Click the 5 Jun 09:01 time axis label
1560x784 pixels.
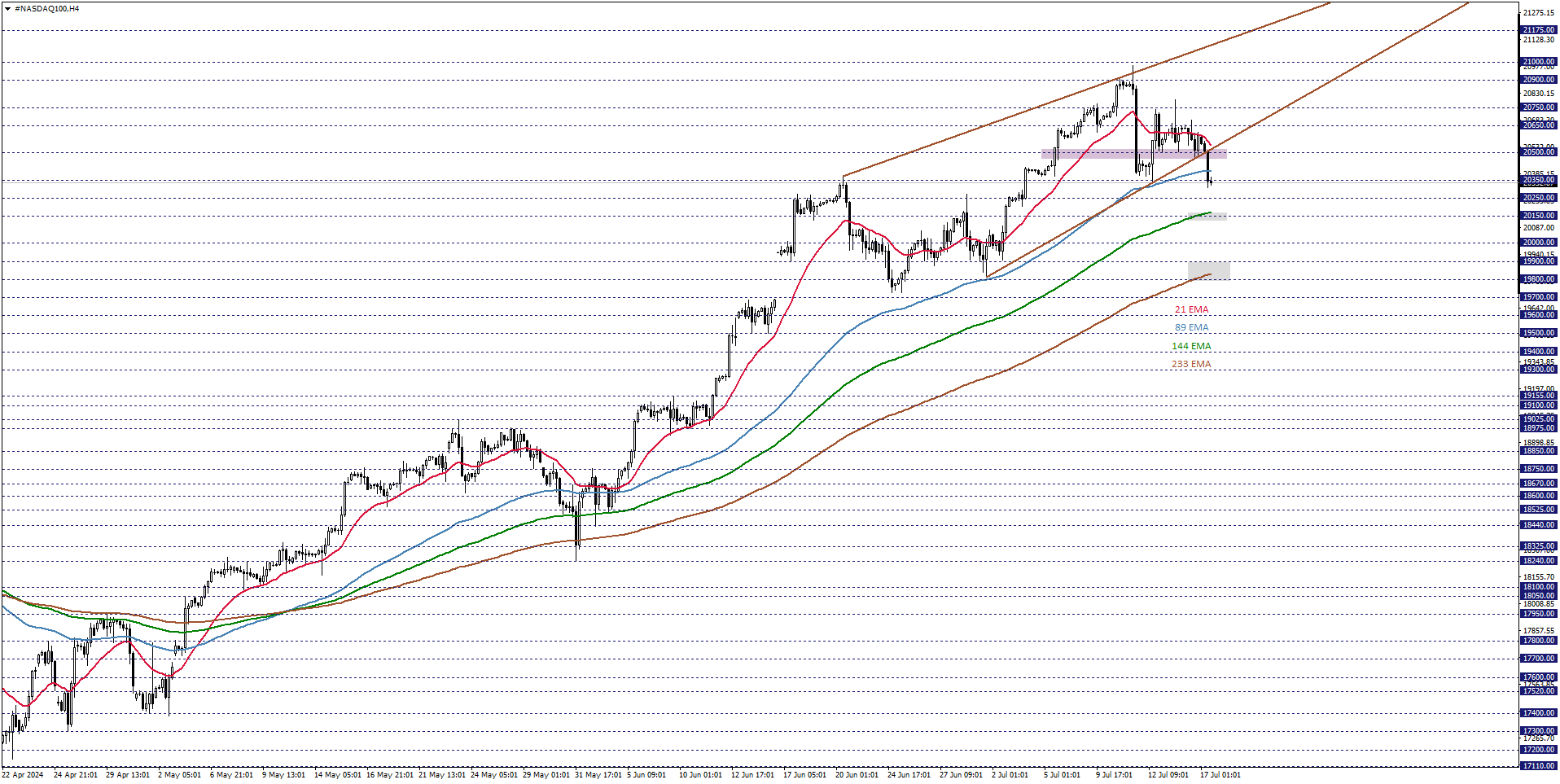(x=646, y=775)
